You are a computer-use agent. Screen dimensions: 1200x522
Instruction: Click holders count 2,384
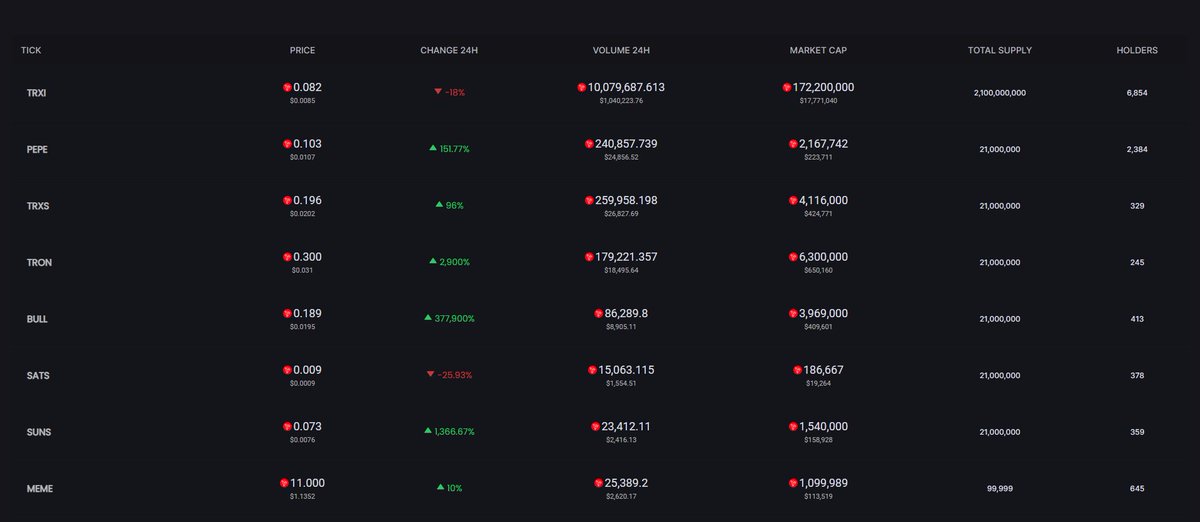[1137, 149]
